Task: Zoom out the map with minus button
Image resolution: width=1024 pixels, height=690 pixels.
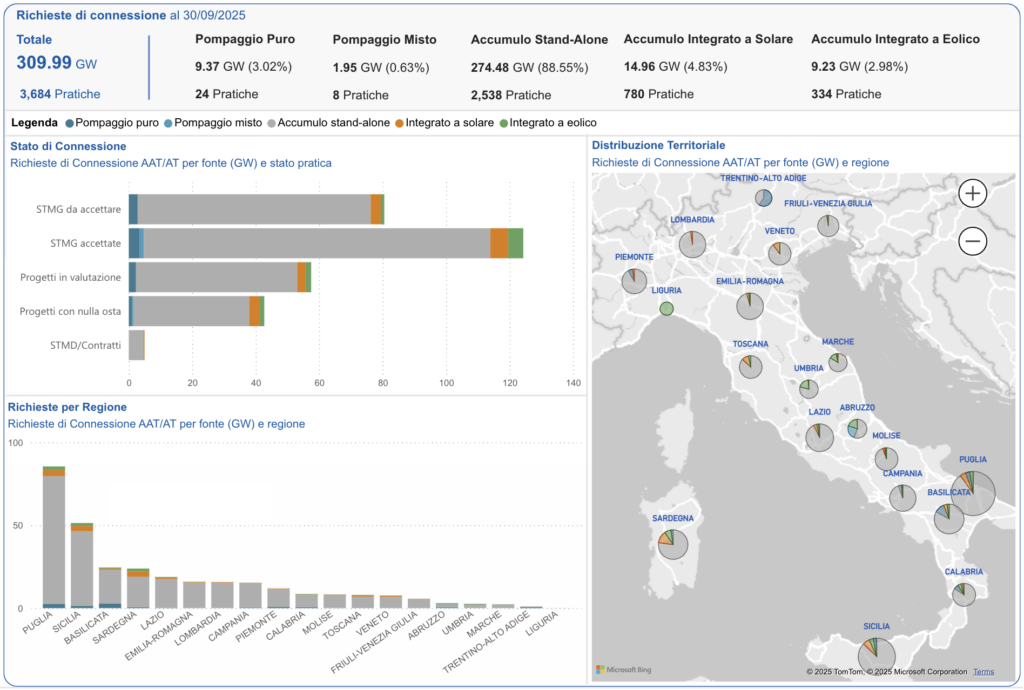Action: pos(972,241)
